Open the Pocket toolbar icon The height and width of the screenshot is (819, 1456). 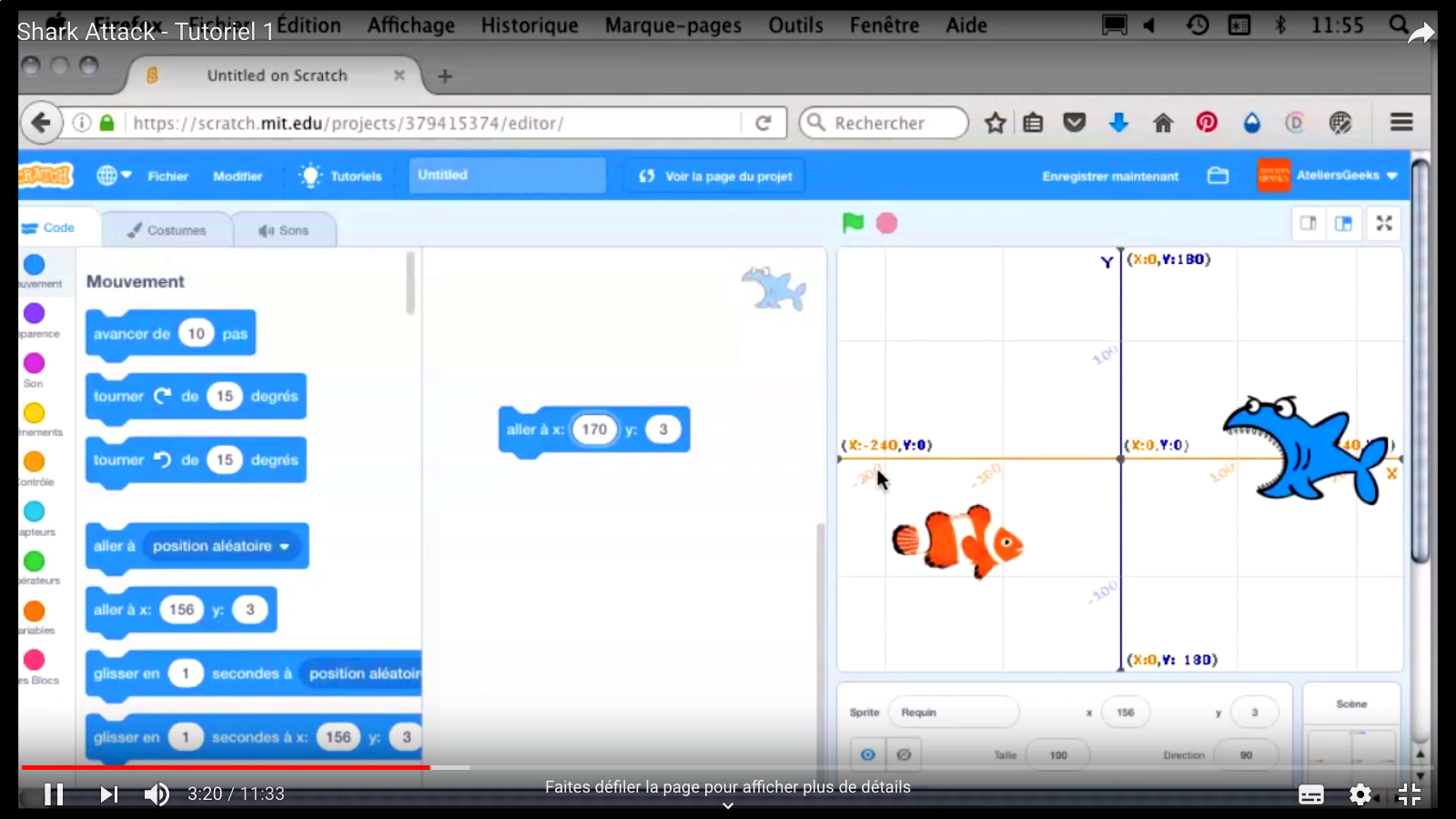coord(1075,123)
